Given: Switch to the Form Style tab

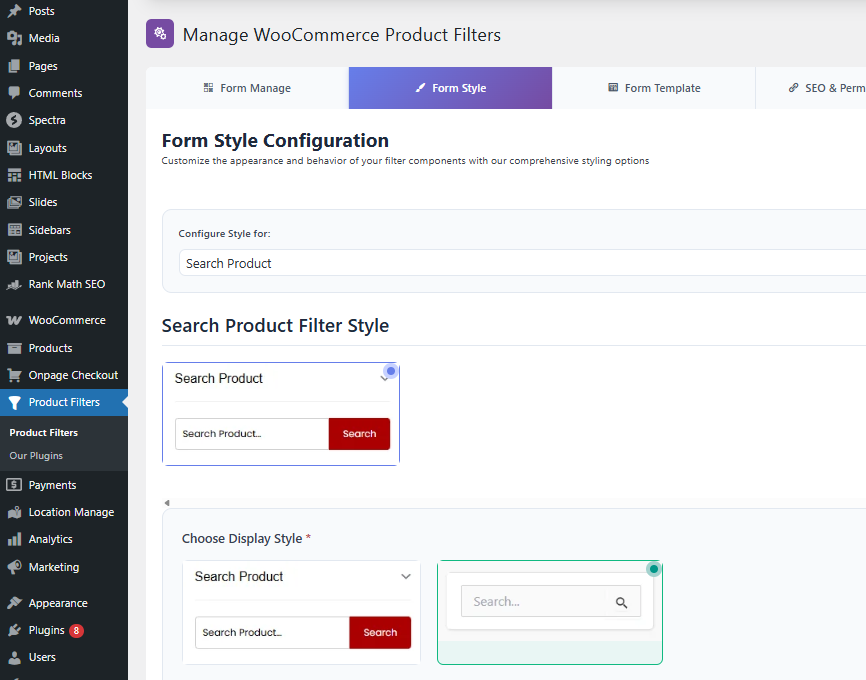Looking at the screenshot, I should (450, 88).
